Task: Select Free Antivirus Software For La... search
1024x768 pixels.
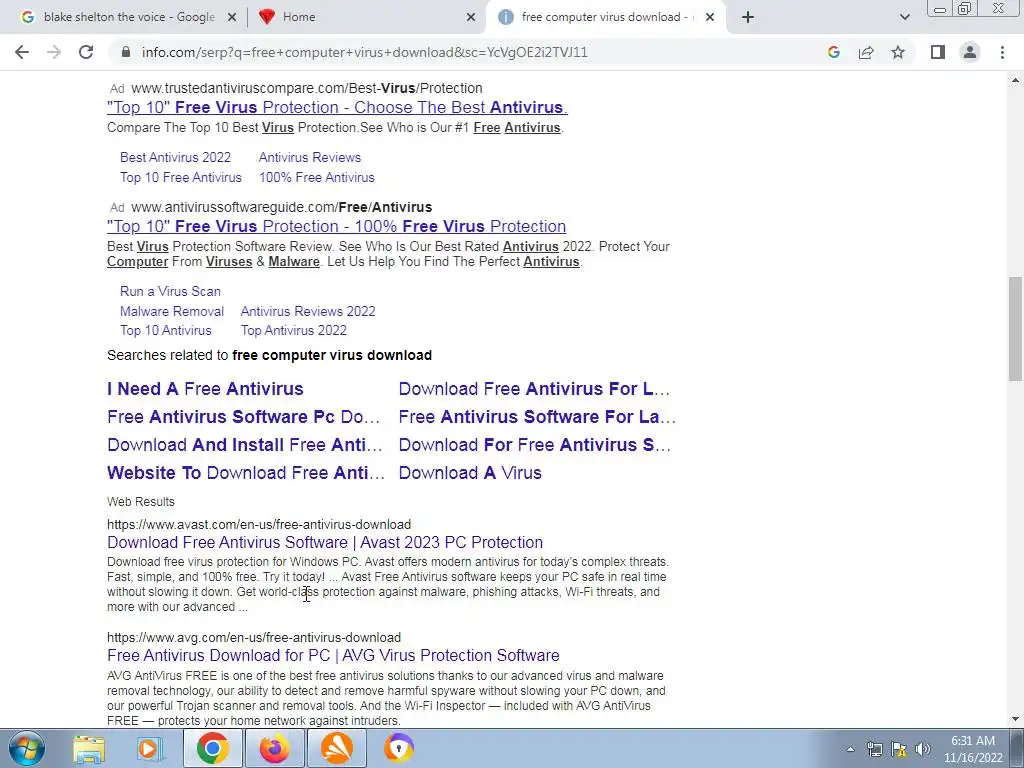Action: pos(537,417)
